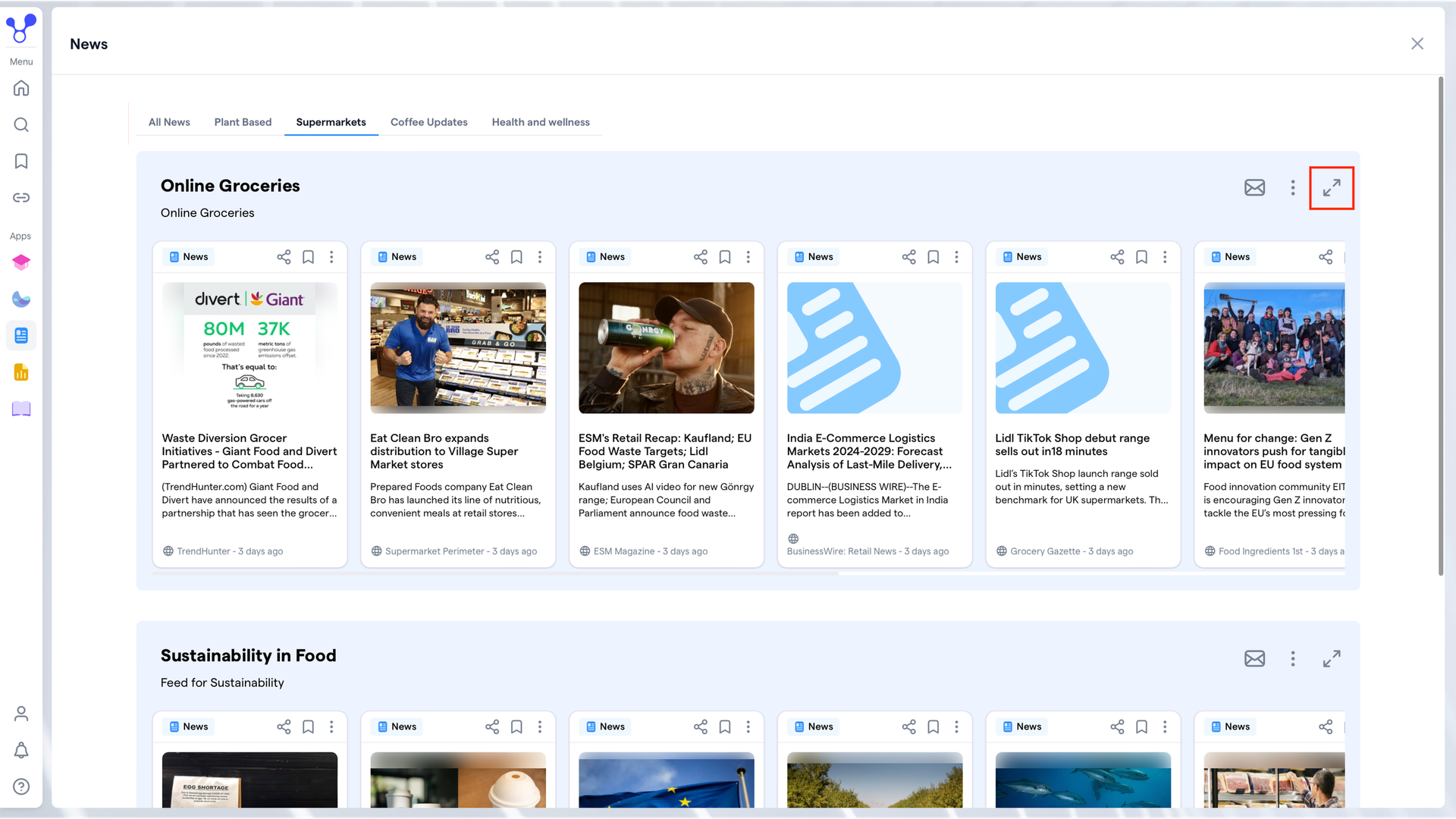The height and width of the screenshot is (819, 1456).
Task: Open email alert for Online Groceries feed
Action: pyautogui.click(x=1254, y=187)
